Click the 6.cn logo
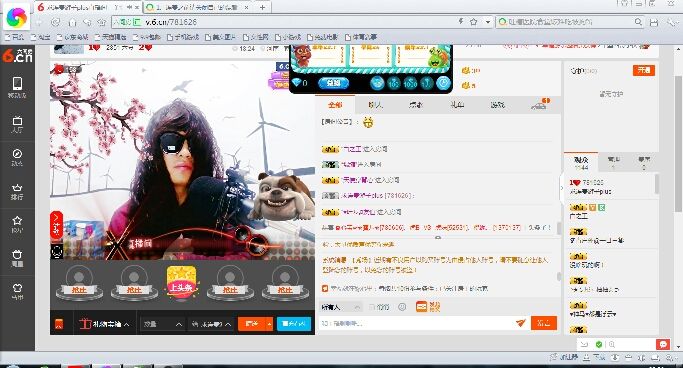683x368 pixels. 17,55
